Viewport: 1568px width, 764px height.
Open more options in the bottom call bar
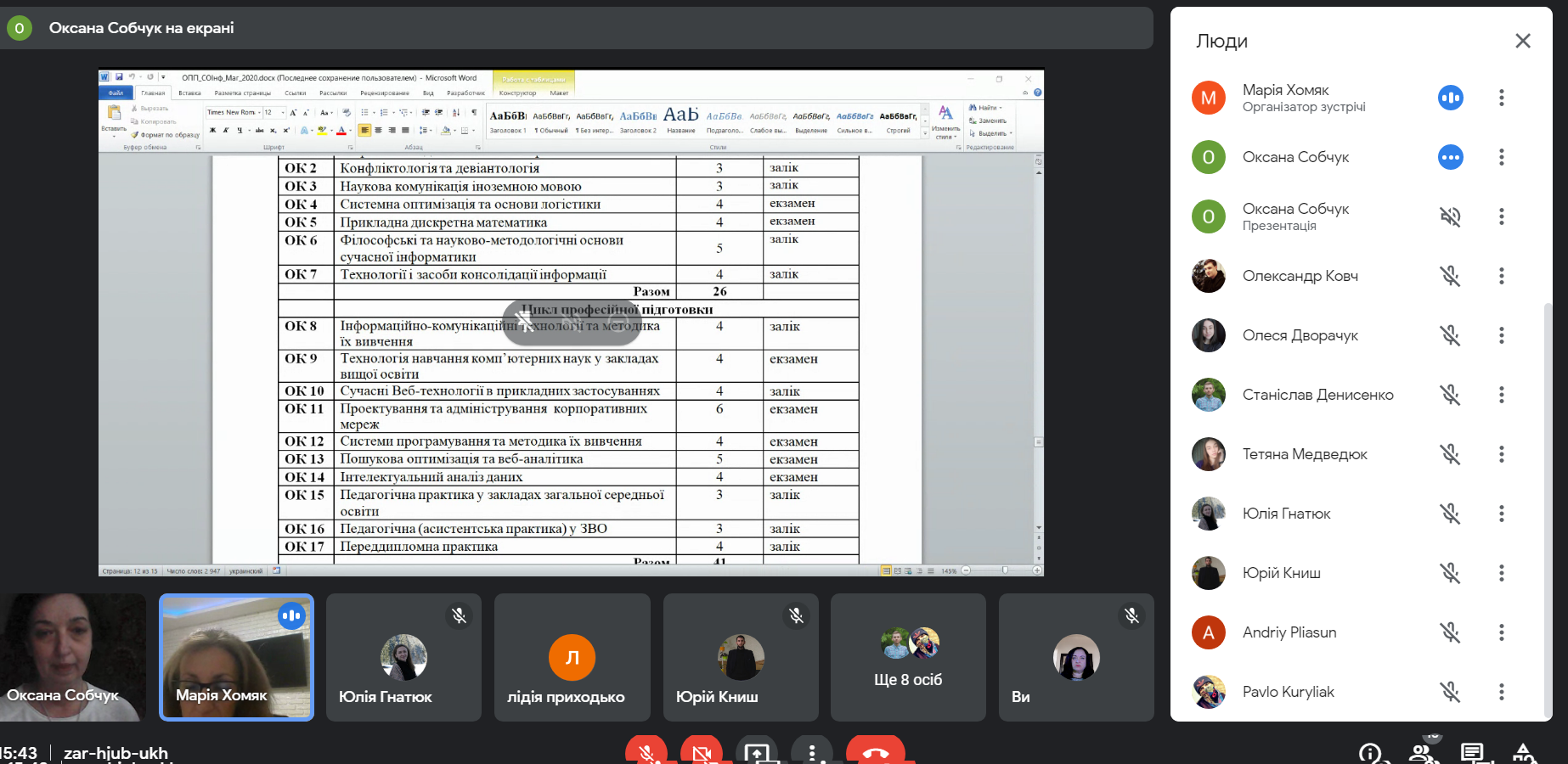click(812, 752)
